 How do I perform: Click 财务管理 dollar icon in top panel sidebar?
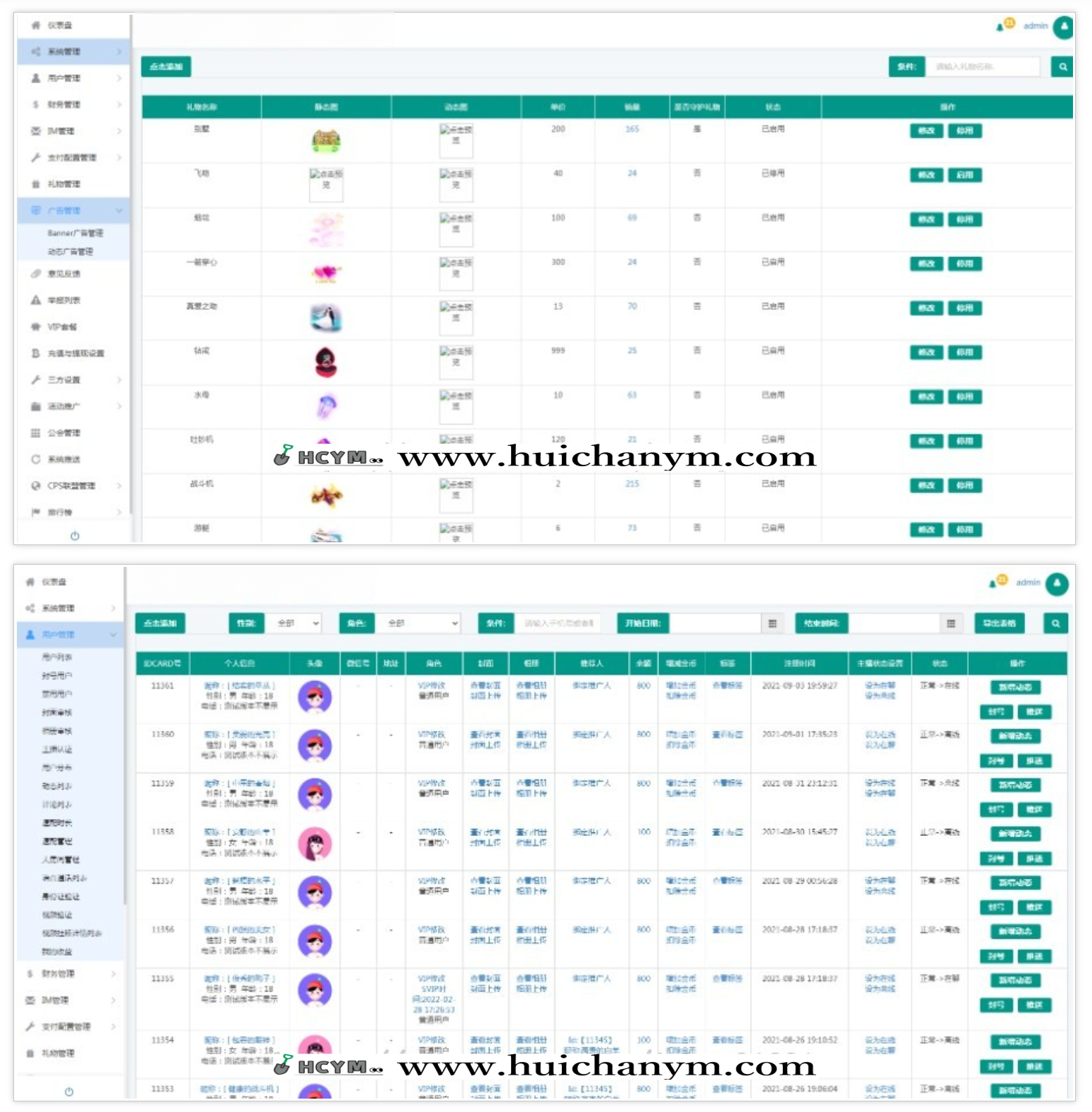coord(36,104)
